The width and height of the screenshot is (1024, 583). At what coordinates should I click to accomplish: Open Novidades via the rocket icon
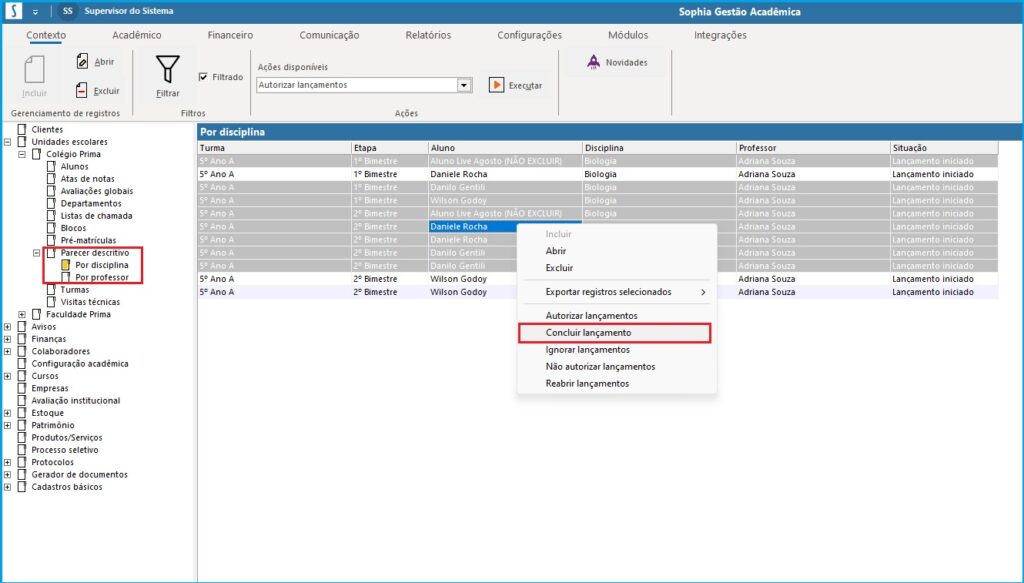click(593, 62)
